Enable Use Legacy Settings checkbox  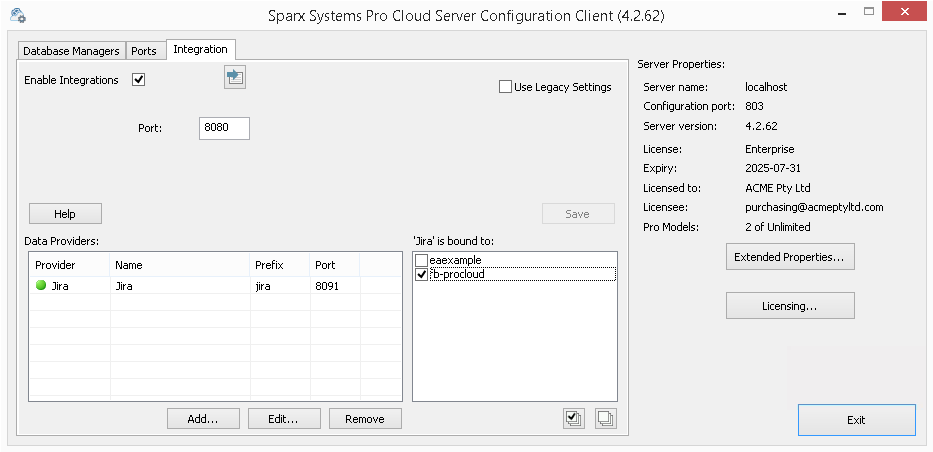tap(506, 87)
